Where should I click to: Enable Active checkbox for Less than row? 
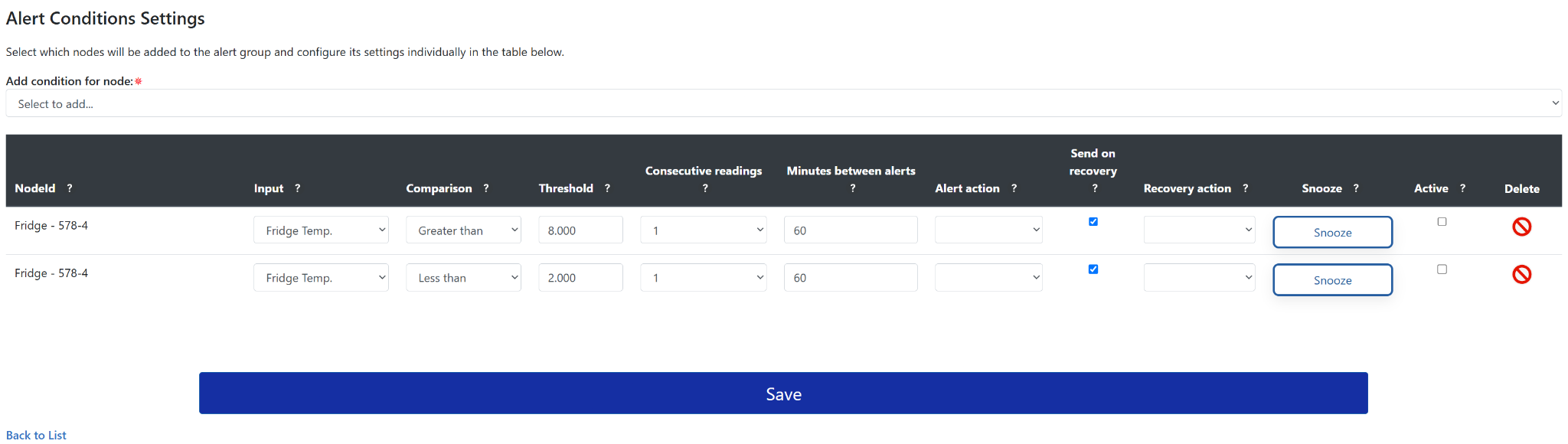(1442, 269)
